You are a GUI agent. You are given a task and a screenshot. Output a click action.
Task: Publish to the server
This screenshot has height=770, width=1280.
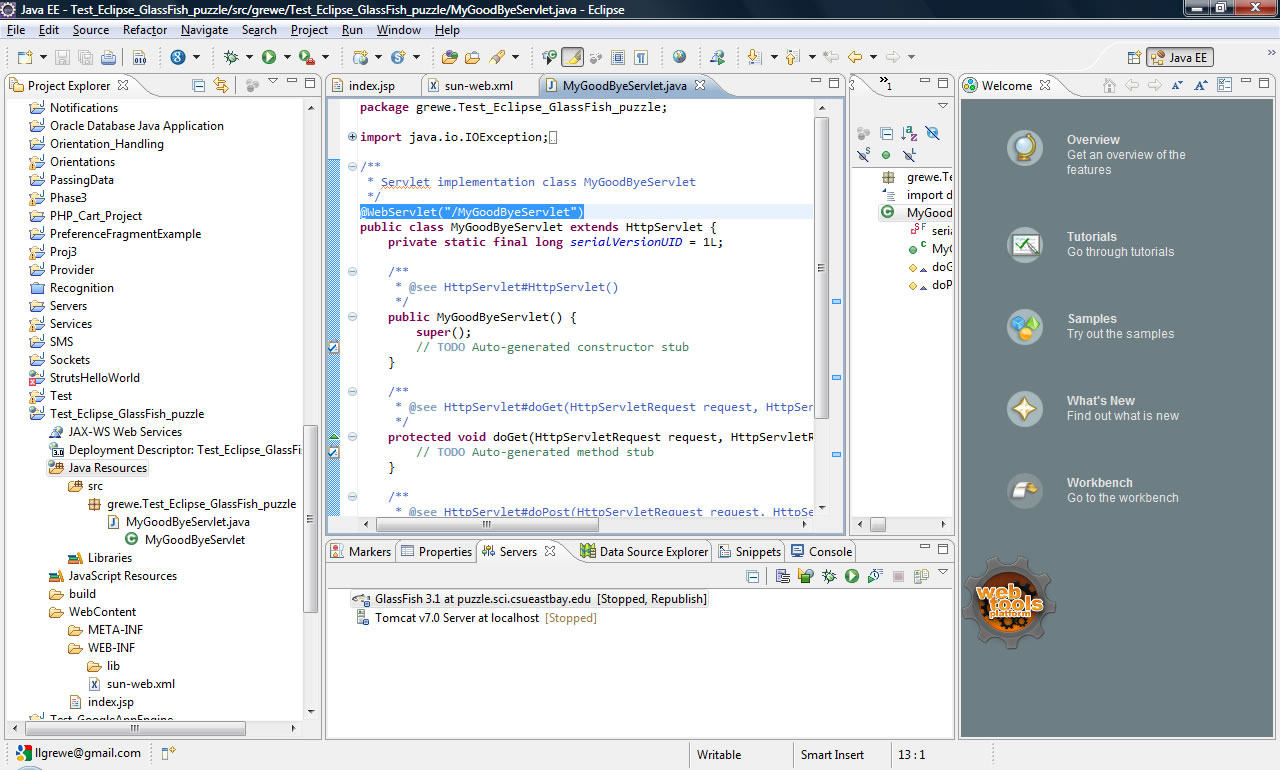(920, 575)
